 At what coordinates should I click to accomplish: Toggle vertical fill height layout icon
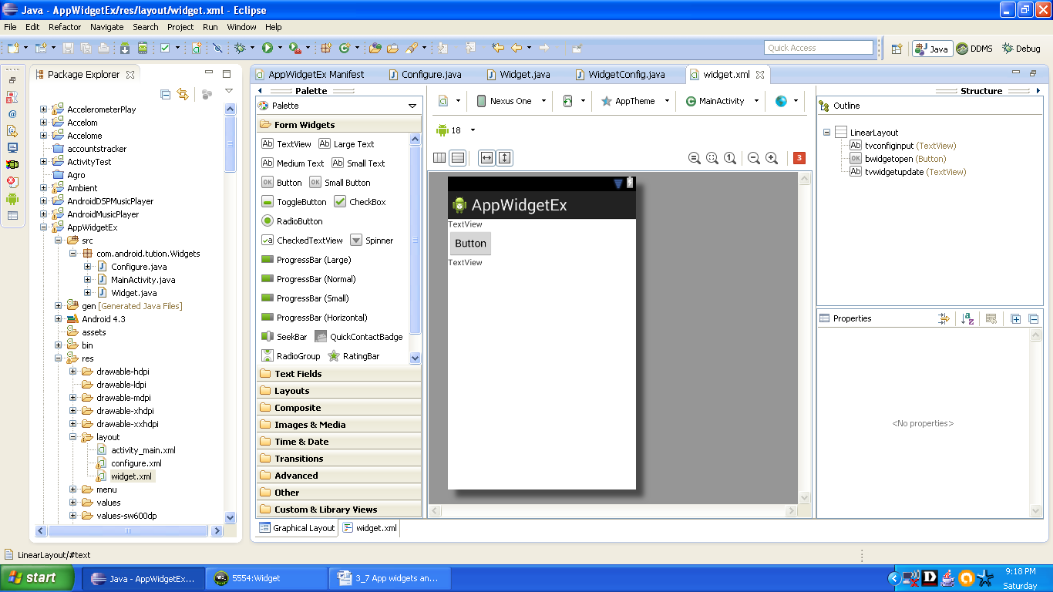504,158
